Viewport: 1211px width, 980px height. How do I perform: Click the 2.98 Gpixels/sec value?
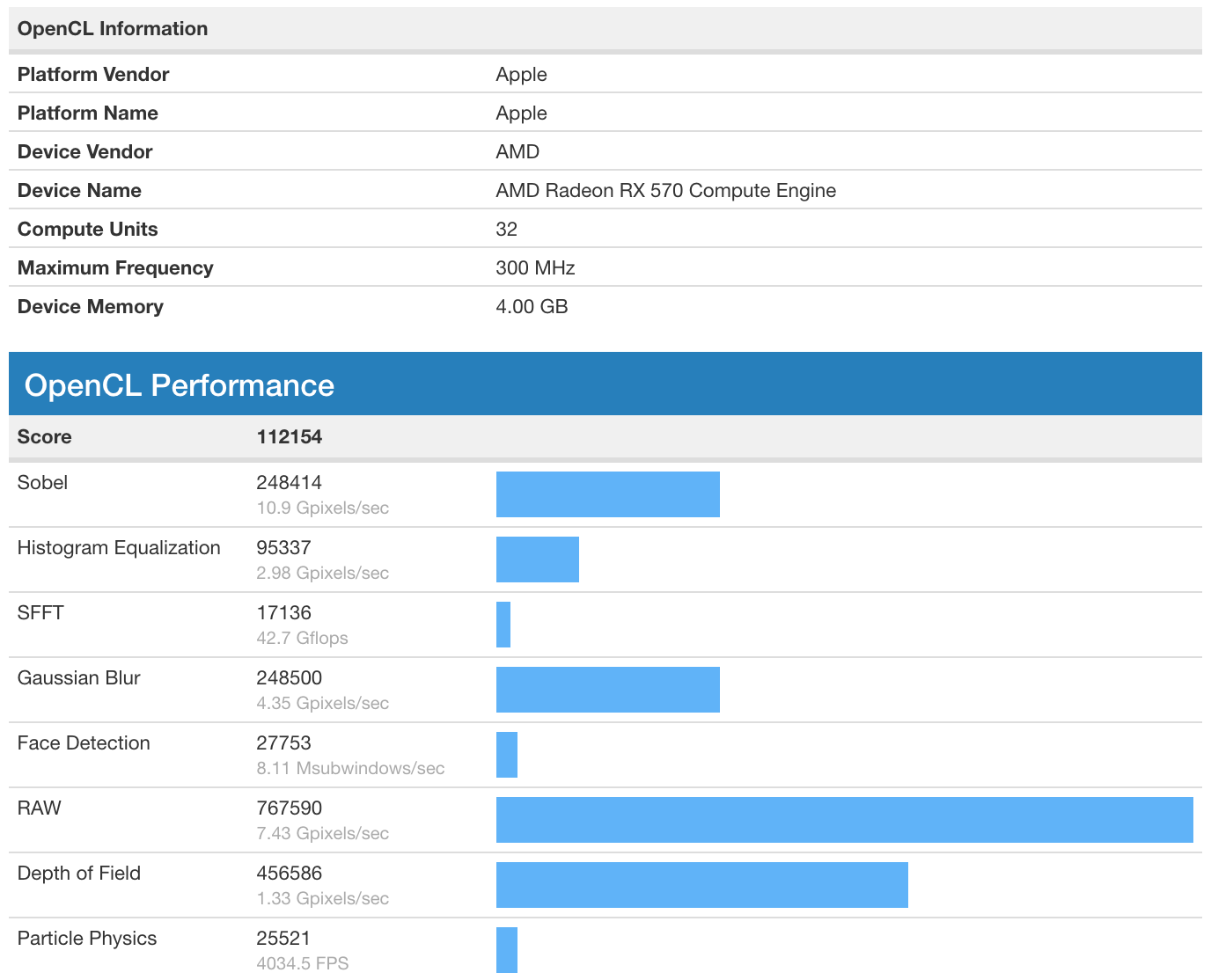coord(323,573)
